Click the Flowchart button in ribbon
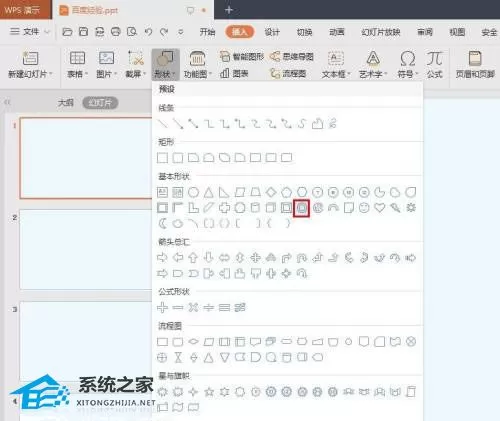 (288, 73)
